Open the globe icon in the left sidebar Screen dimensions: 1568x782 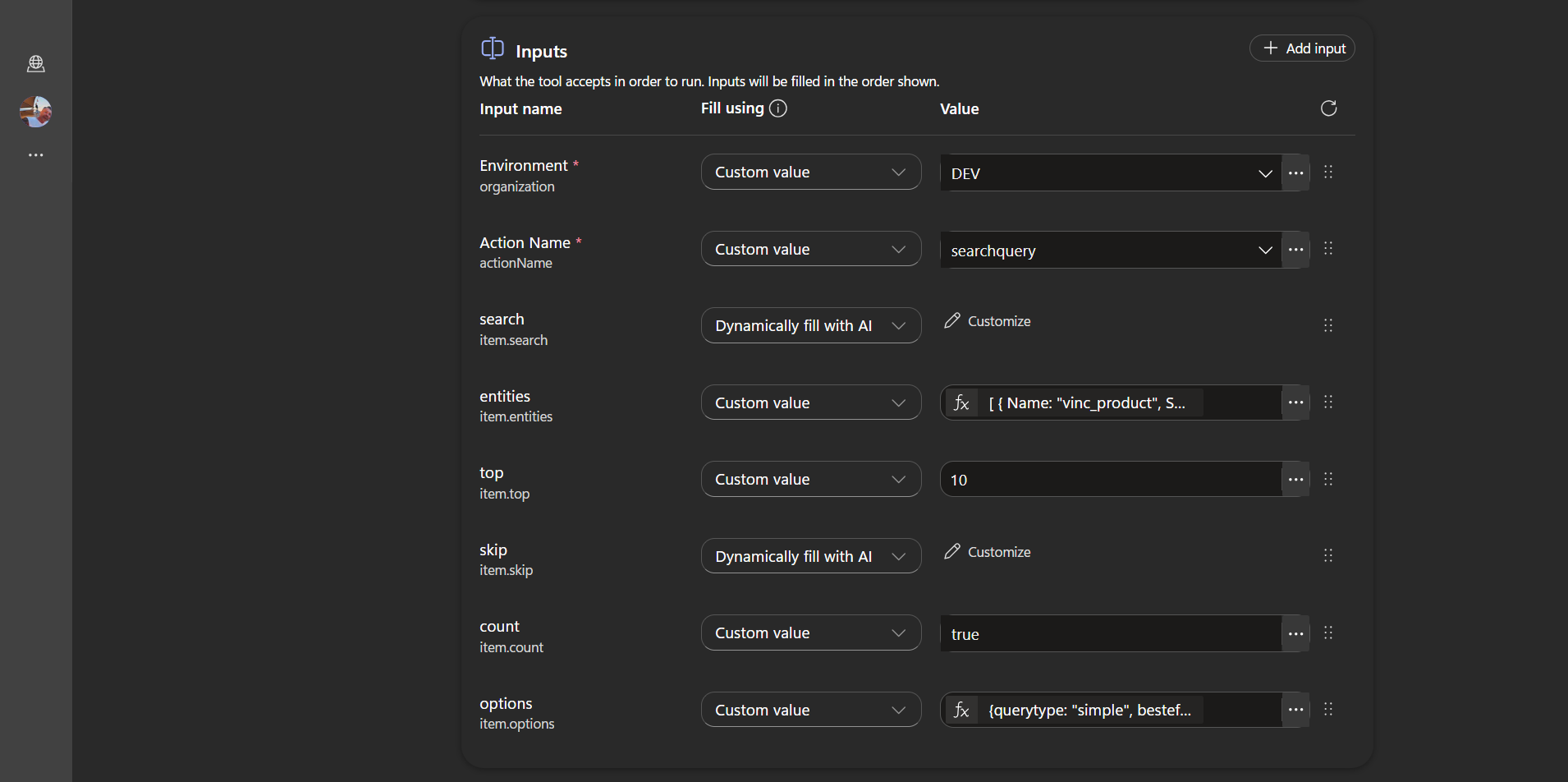36,63
